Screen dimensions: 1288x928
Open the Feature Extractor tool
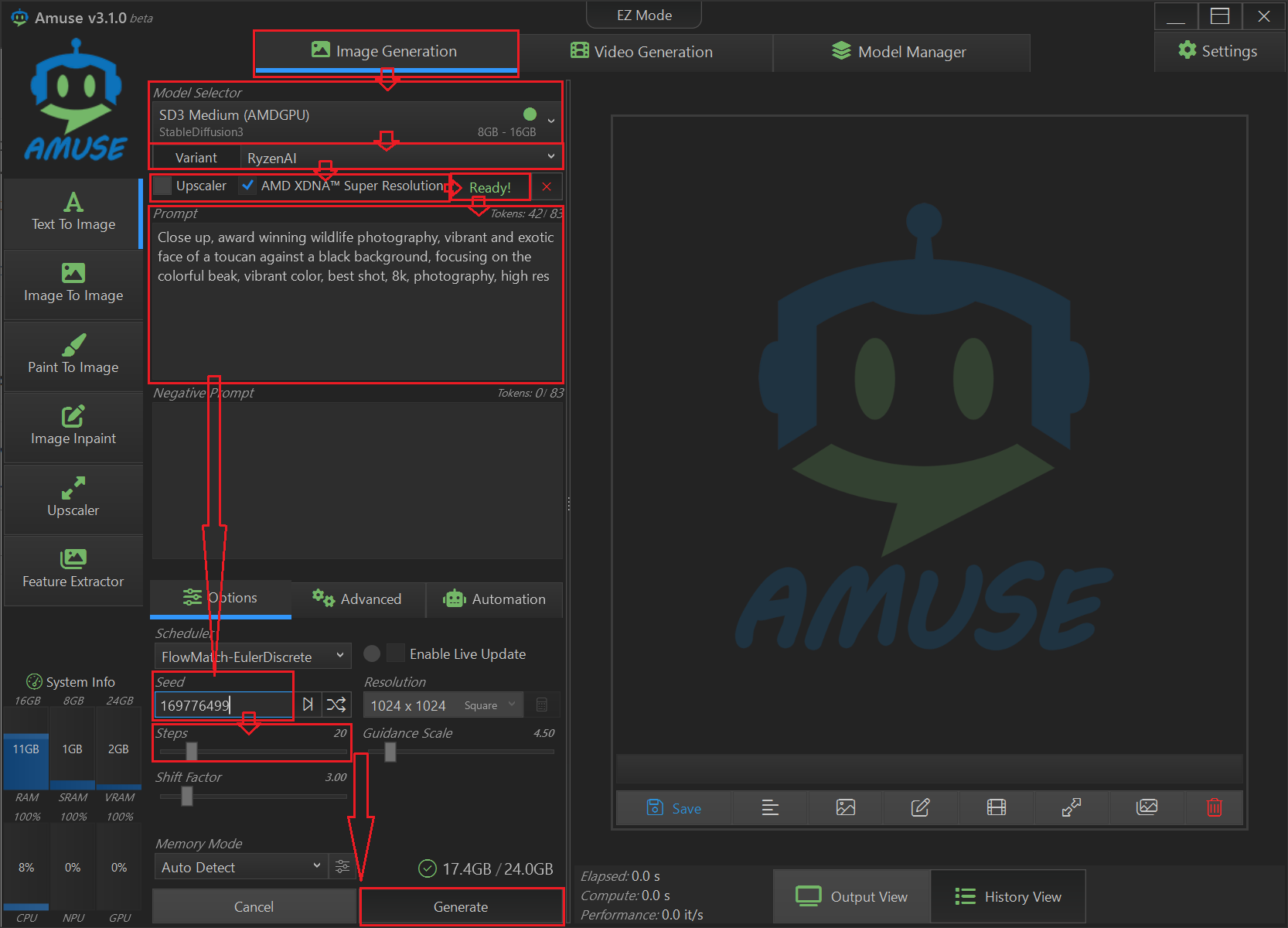point(73,570)
